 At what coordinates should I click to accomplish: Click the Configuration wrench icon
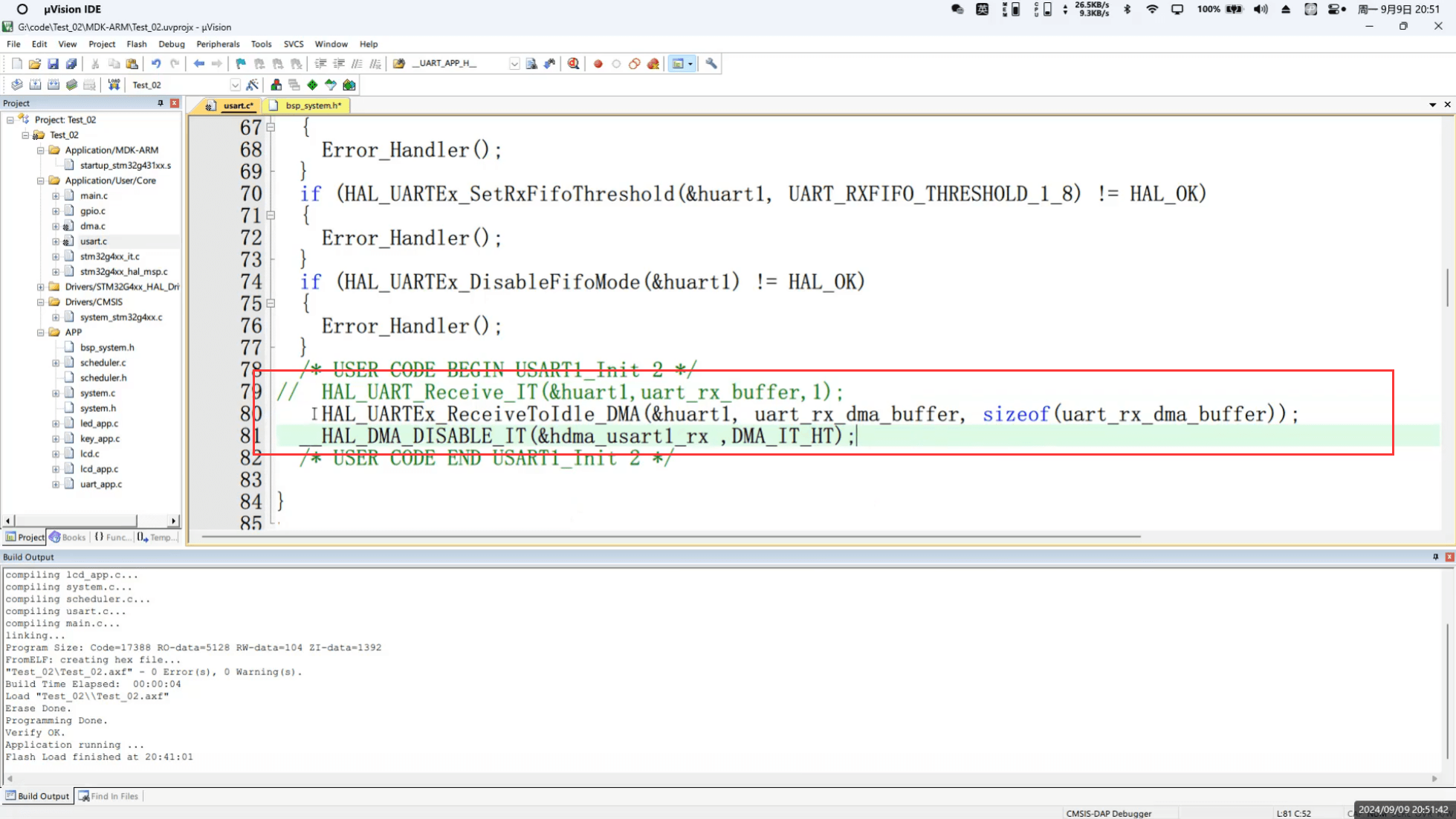(x=711, y=64)
